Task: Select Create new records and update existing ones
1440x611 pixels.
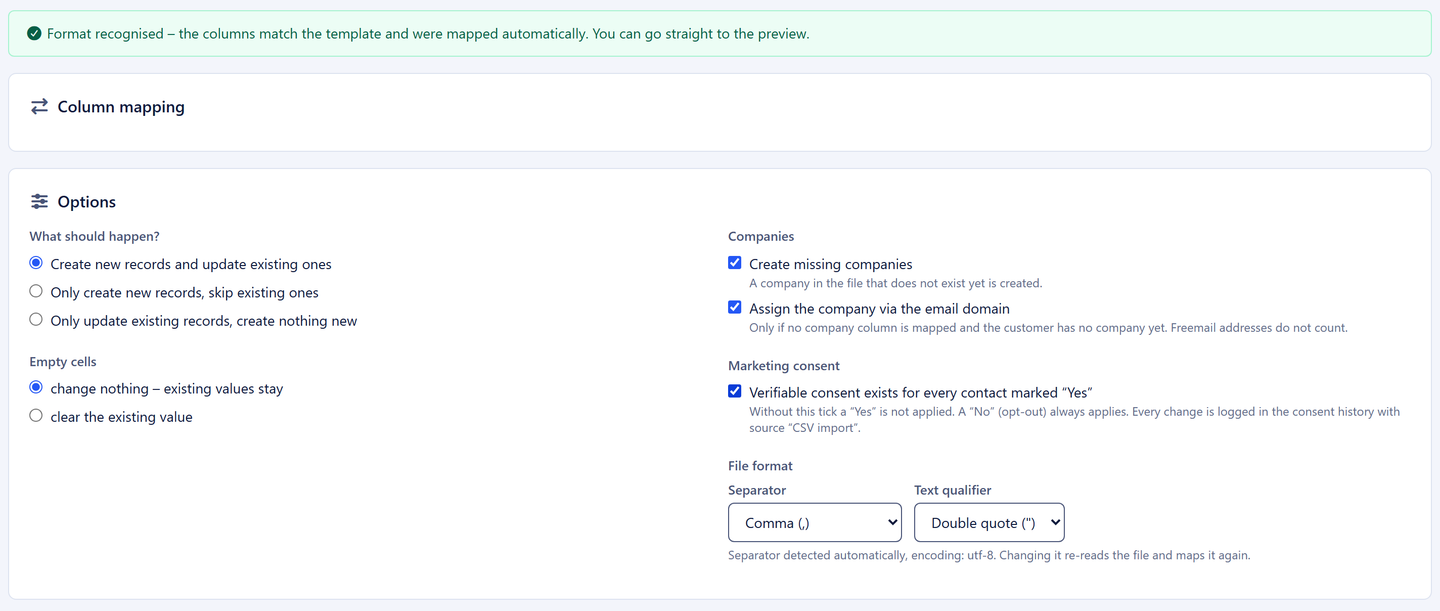Action: pos(36,263)
